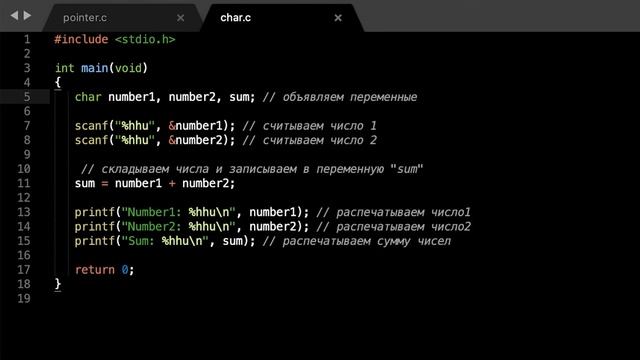Image resolution: width=640 pixels, height=360 pixels.
Task: Click the string "Sum: %hhu\n"
Action: pyautogui.click(x=165, y=241)
